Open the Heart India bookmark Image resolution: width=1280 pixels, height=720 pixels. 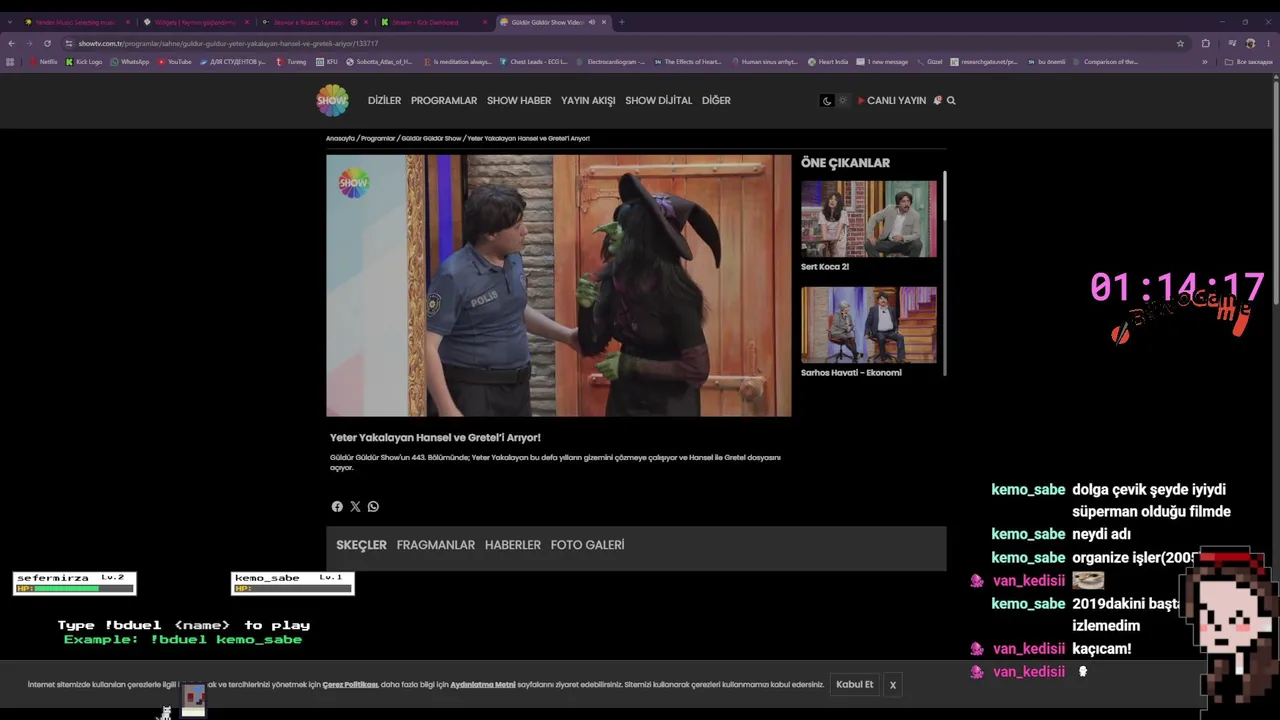[828, 62]
